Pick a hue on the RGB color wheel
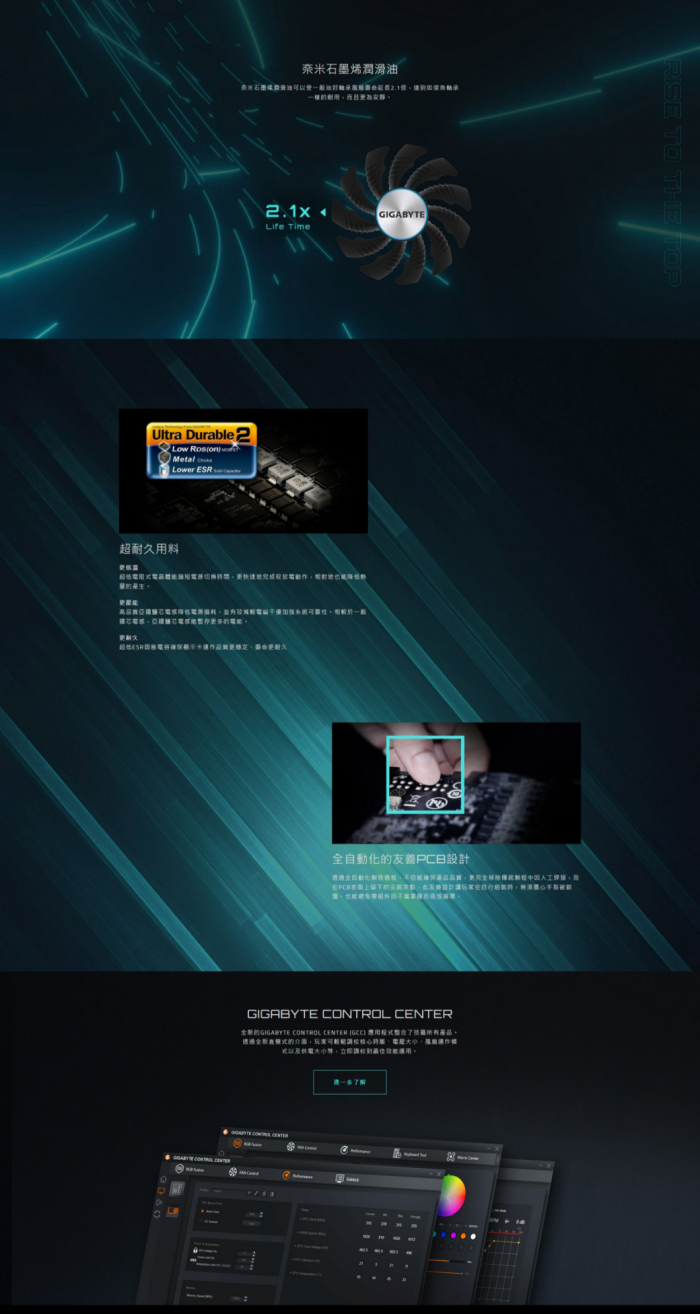This screenshot has height=1314, width=700. pos(451,1195)
